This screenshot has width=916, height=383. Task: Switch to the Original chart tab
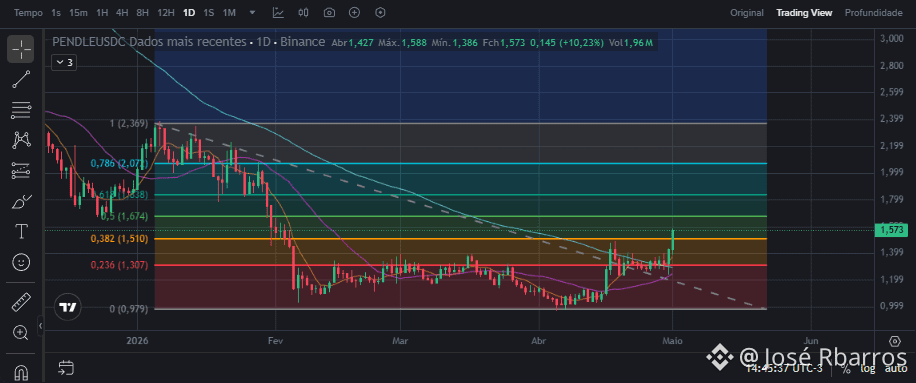point(747,12)
